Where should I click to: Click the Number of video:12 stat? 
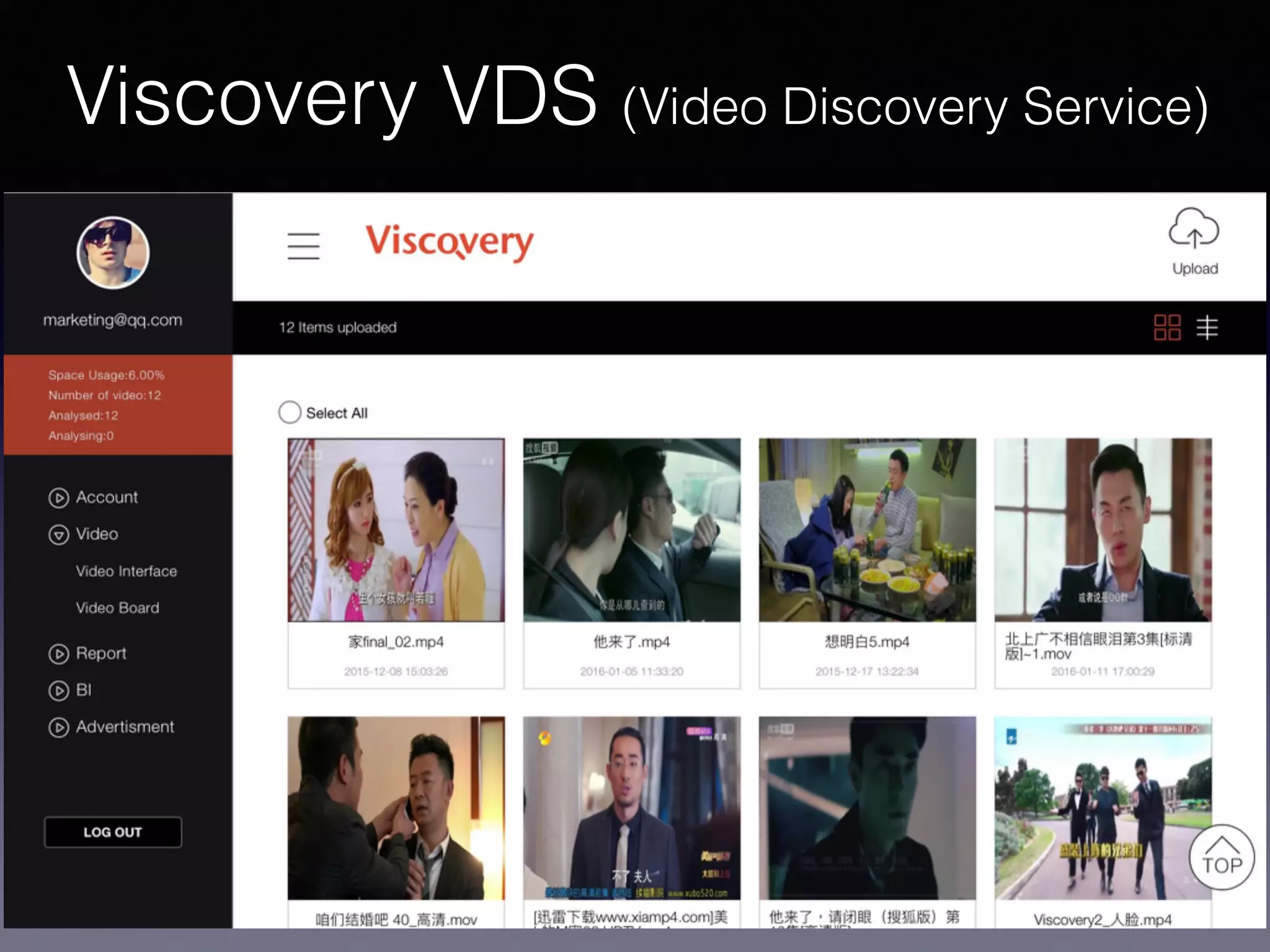pyautogui.click(x=105, y=395)
